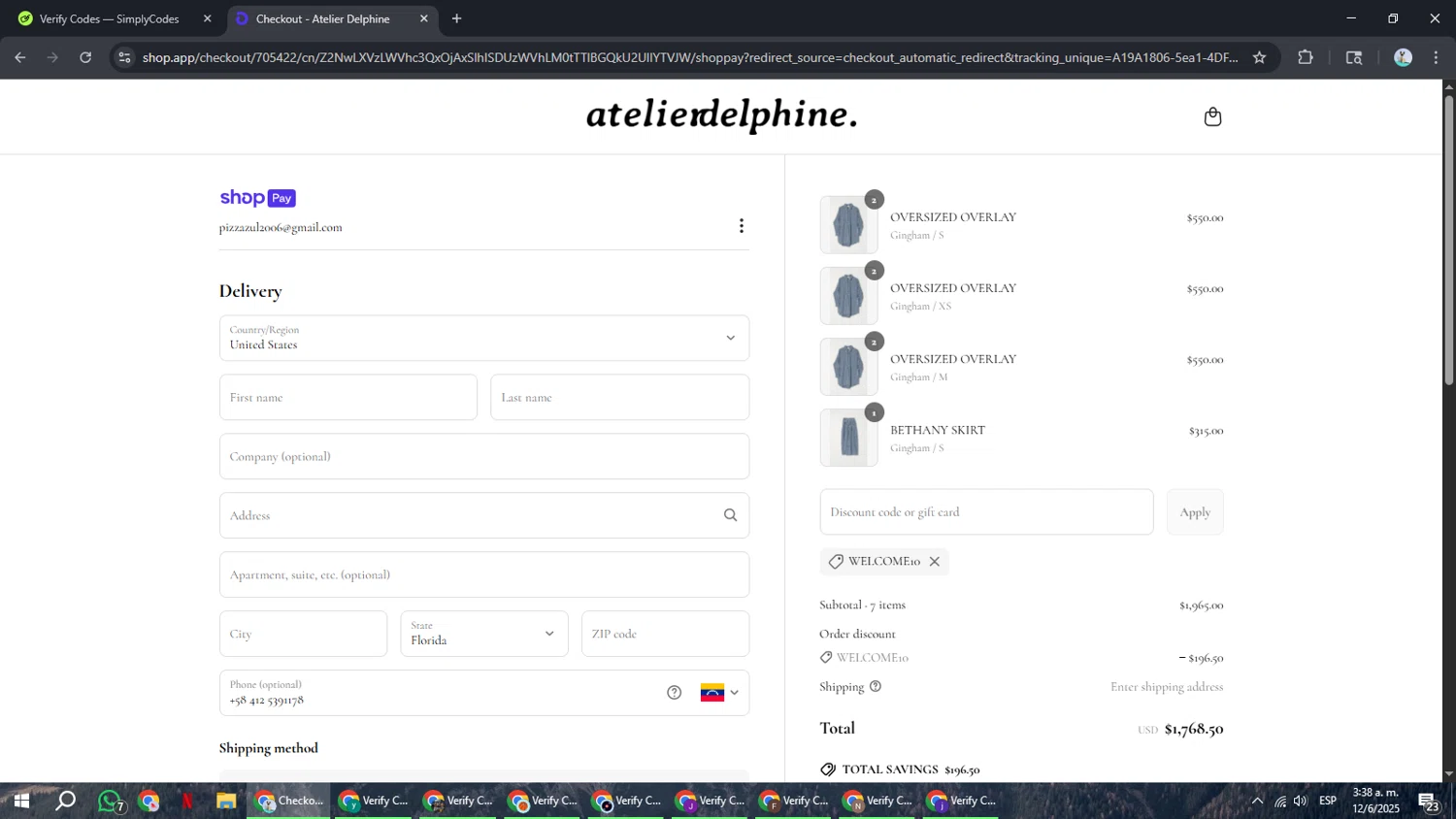The image size is (1456, 819).
Task: Open the notification center icon
Action: [1429, 802]
